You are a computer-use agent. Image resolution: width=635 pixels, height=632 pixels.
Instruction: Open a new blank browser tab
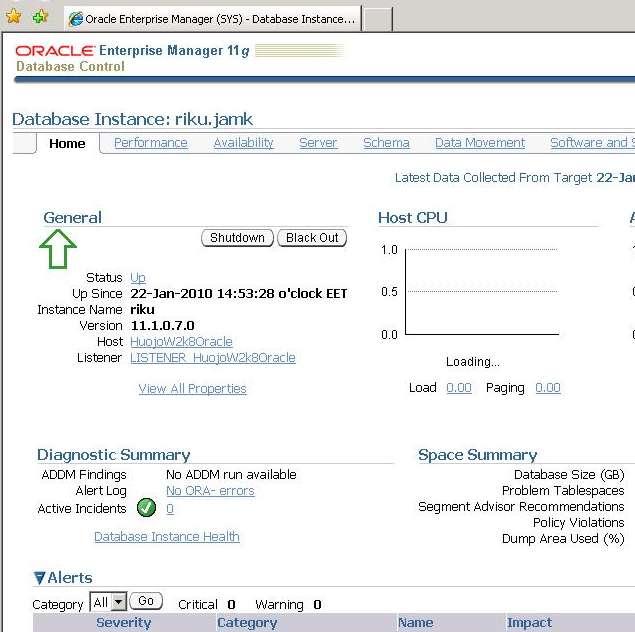coord(377,19)
